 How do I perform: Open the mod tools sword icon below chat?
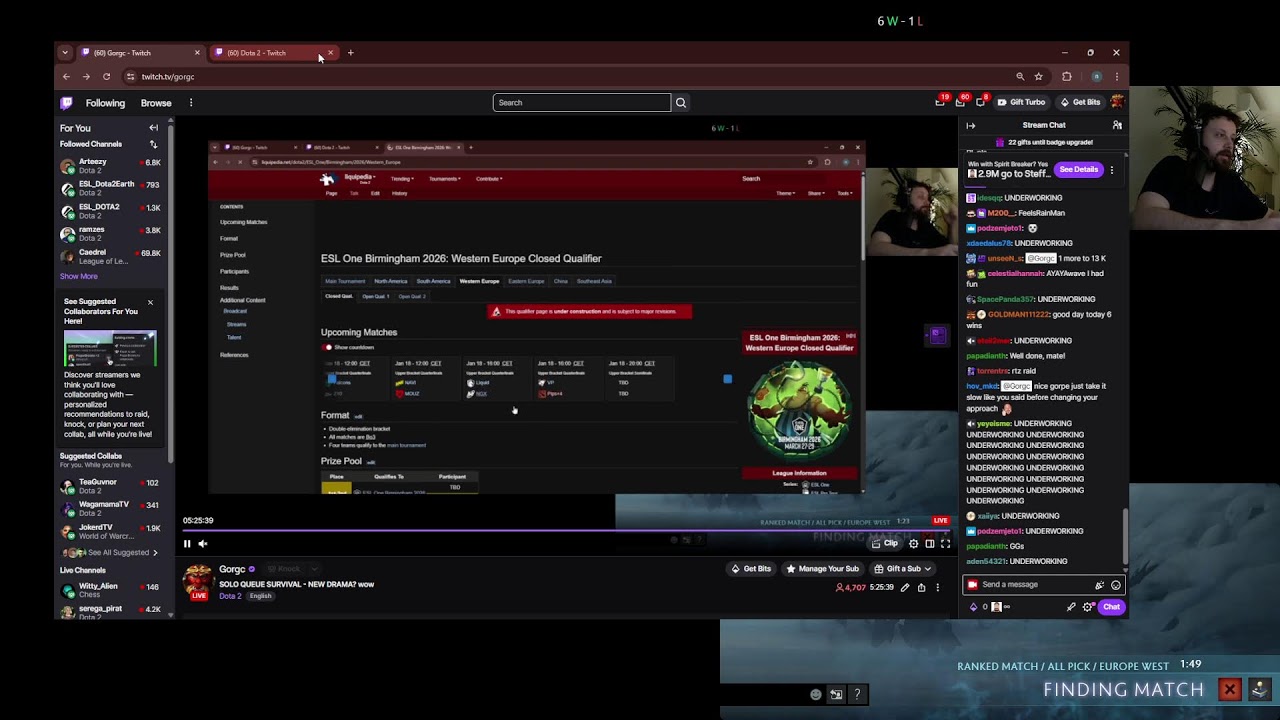1071,607
